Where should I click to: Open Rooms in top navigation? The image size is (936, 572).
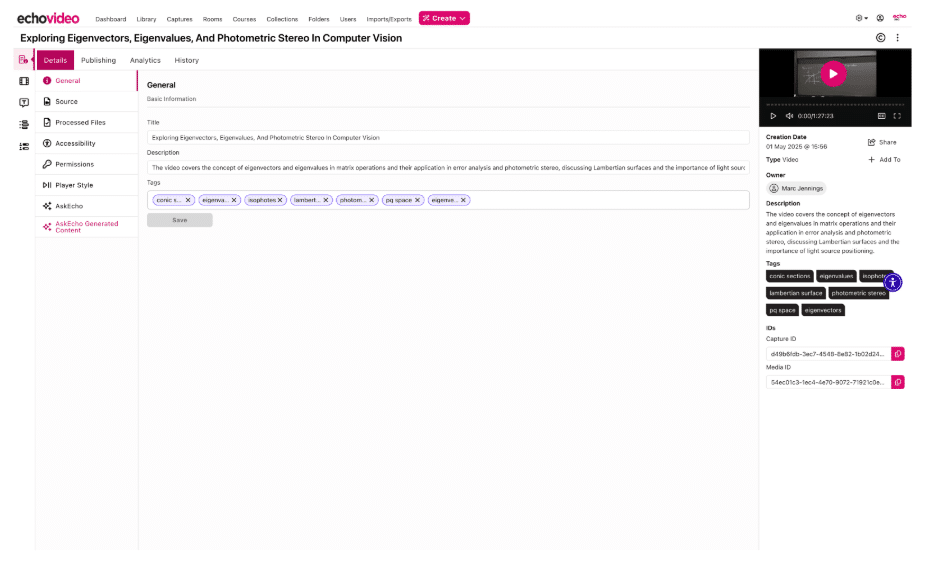point(213,19)
